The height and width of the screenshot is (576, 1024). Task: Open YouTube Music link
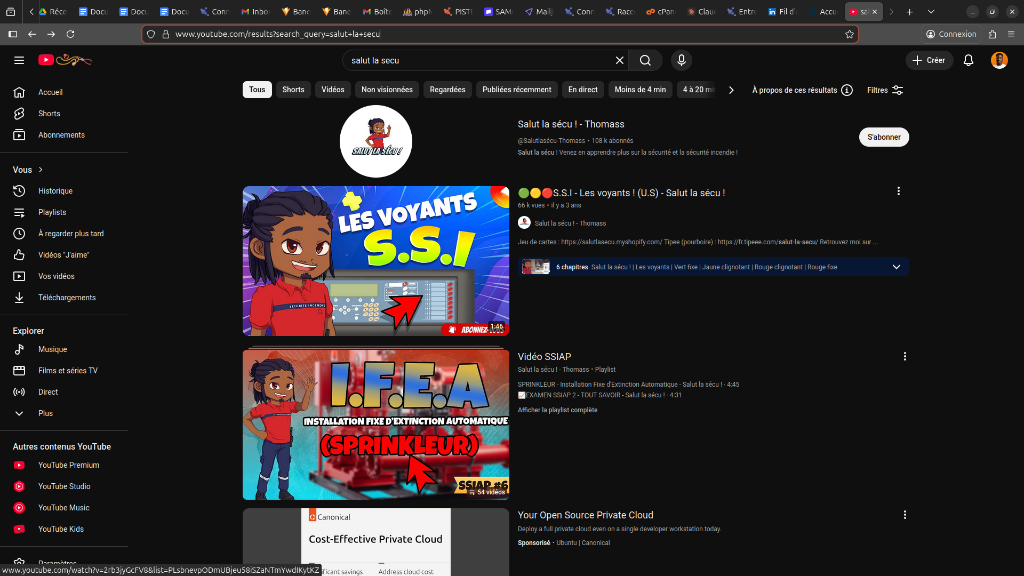pos(63,507)
